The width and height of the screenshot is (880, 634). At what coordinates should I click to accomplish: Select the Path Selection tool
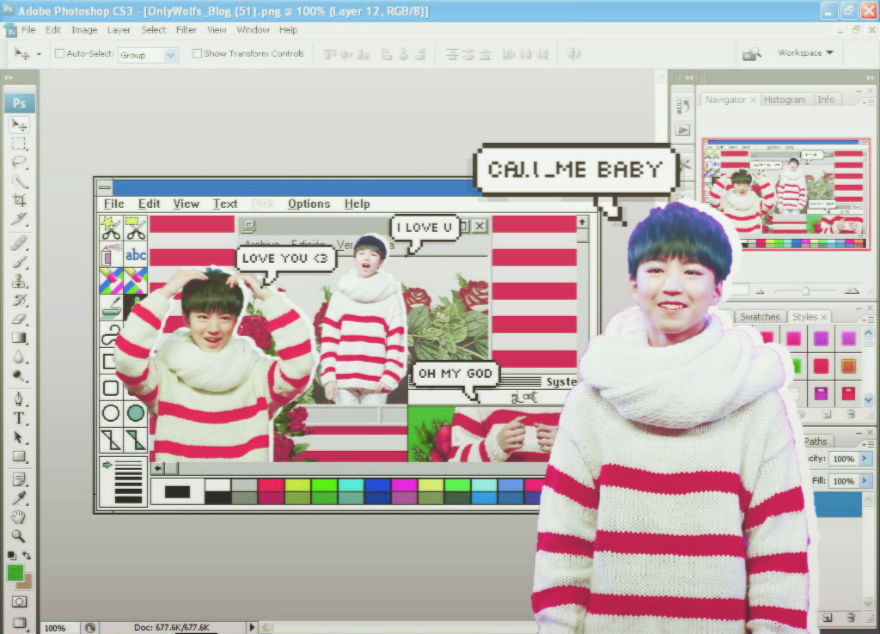point(19,437)
